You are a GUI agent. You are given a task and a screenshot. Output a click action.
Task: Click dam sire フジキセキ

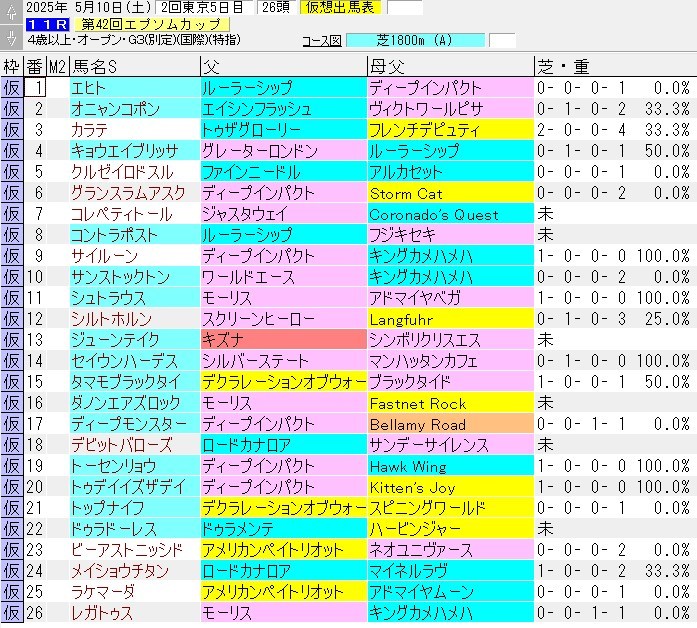[451, 235]
